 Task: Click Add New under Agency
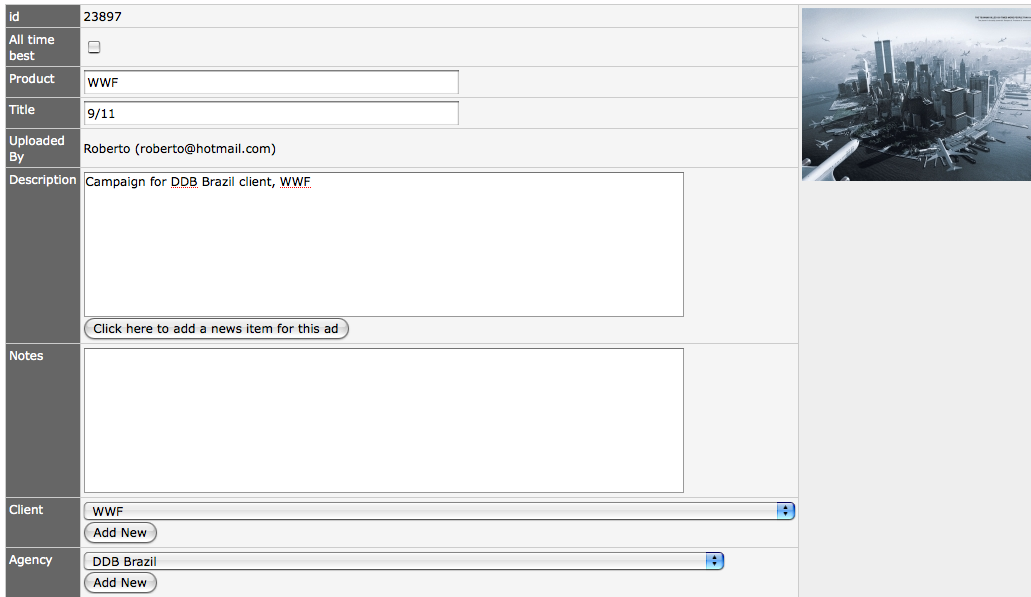click(x=120, y=583)
